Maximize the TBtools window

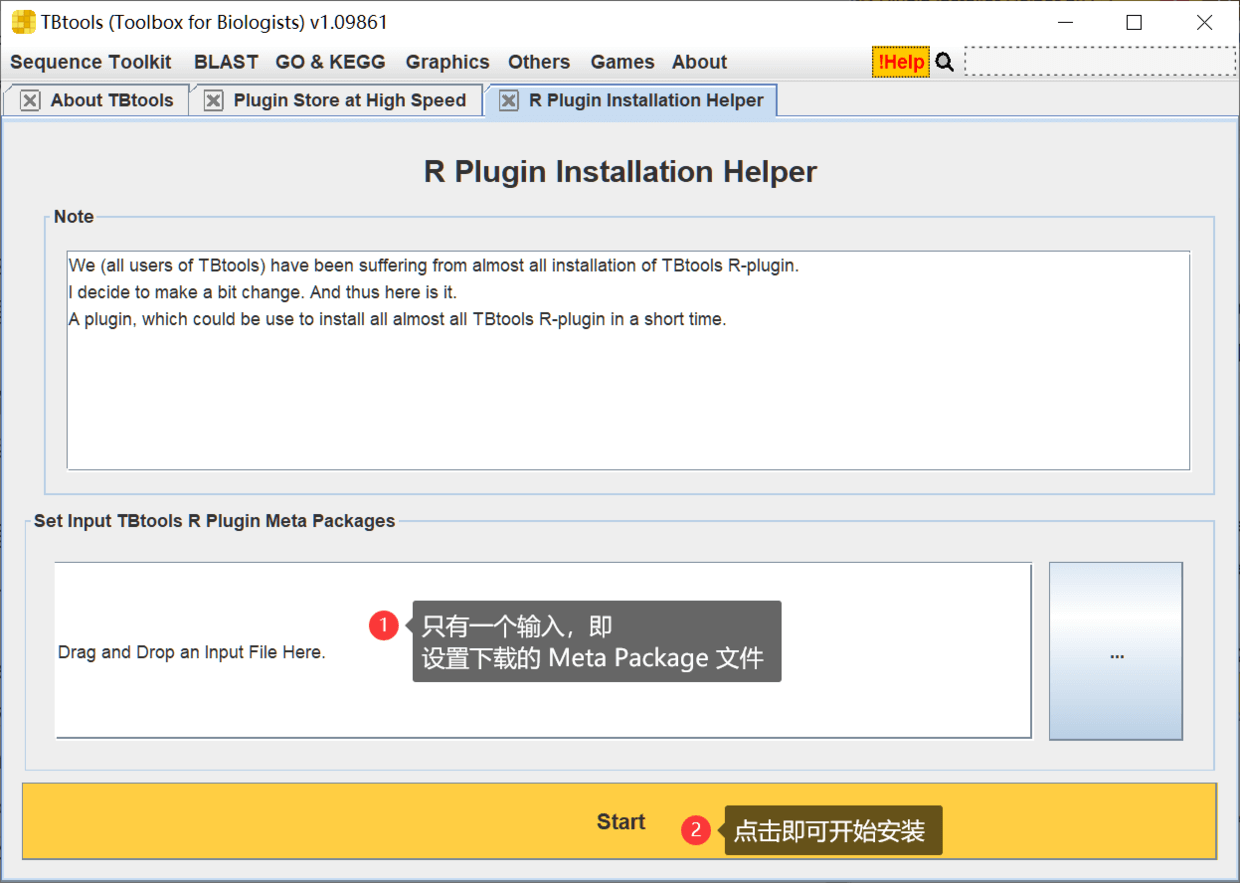[1134, 23]
